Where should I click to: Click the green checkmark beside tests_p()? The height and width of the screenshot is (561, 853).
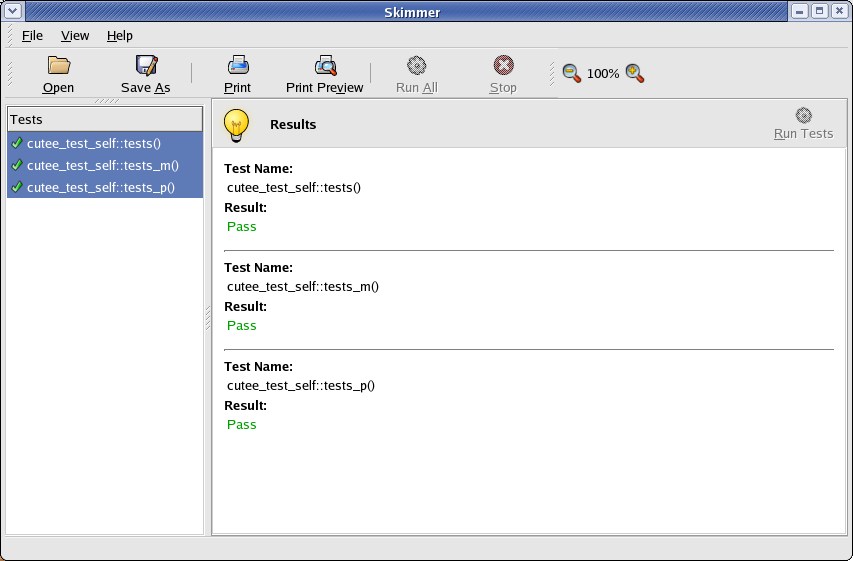click(17, 186)
